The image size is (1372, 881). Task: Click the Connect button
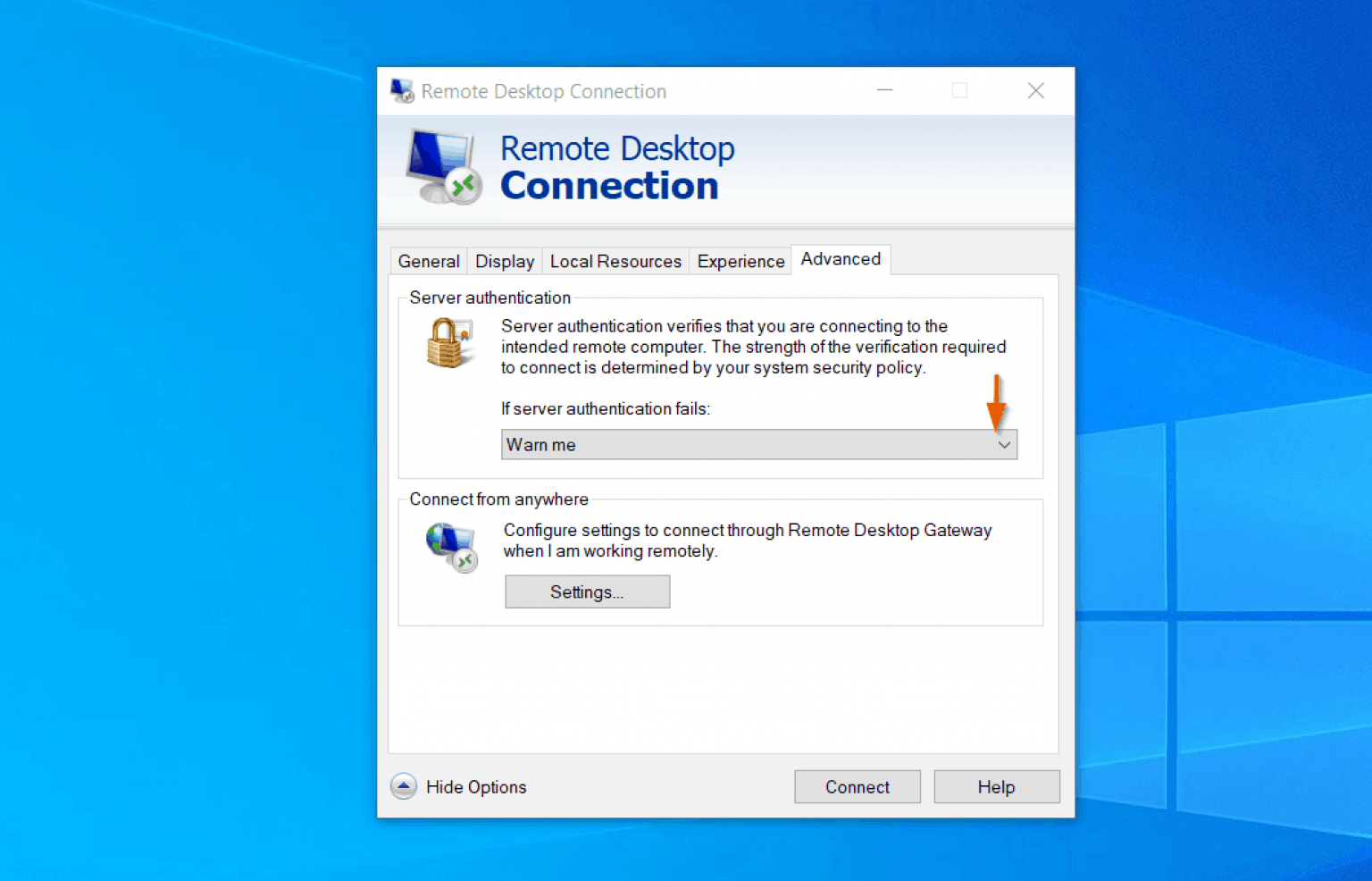point(857,786)
